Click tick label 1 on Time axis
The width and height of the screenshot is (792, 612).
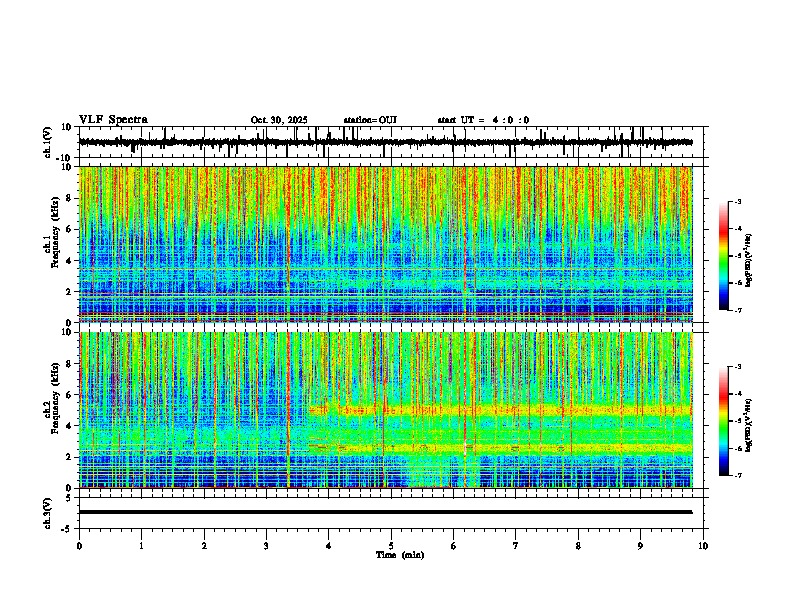coord(141,546)
